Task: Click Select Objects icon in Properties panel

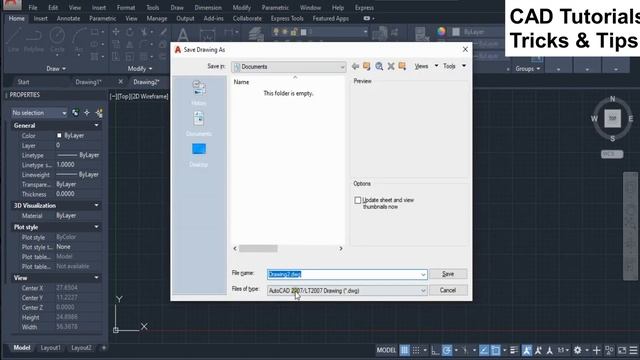Action: pyautogui.click(x=87, y=113)
